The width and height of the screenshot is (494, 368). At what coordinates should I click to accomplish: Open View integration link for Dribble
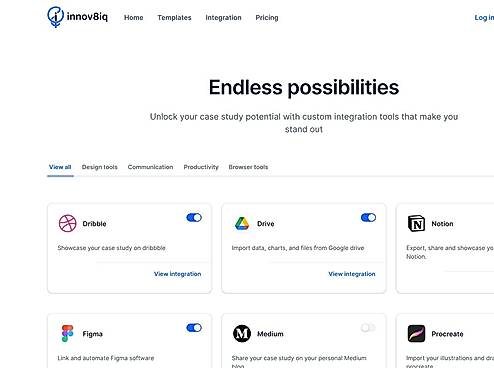tap(178, 274)
